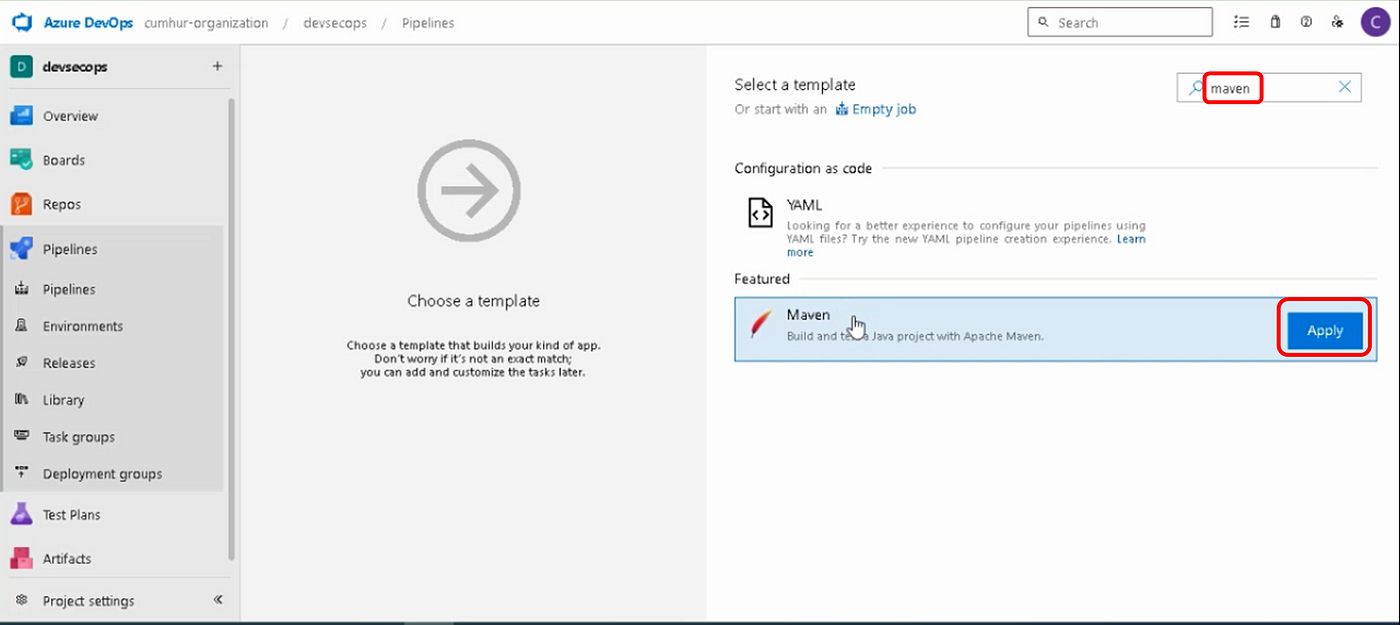Open the Boards icon in sidebar

click(22, 160)
